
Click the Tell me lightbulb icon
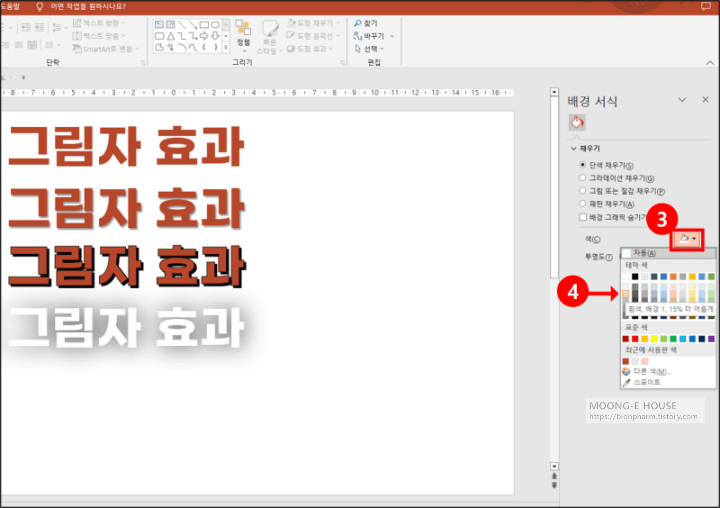pyautogui.click(x=39, y=6)
